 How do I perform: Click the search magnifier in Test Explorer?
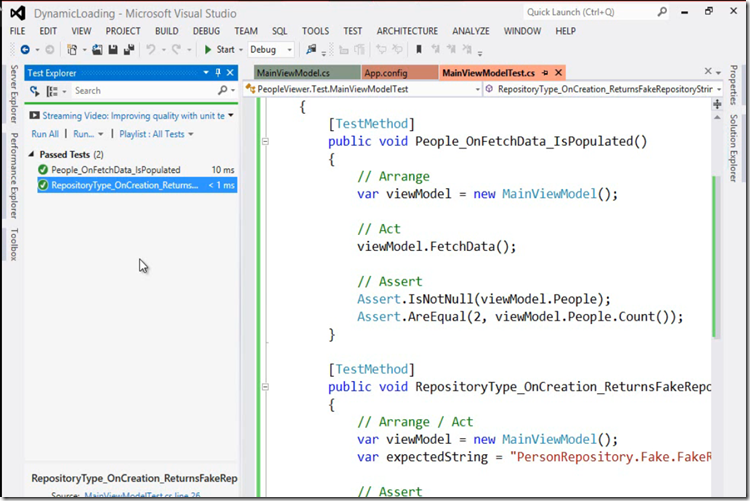coord(222,90)
